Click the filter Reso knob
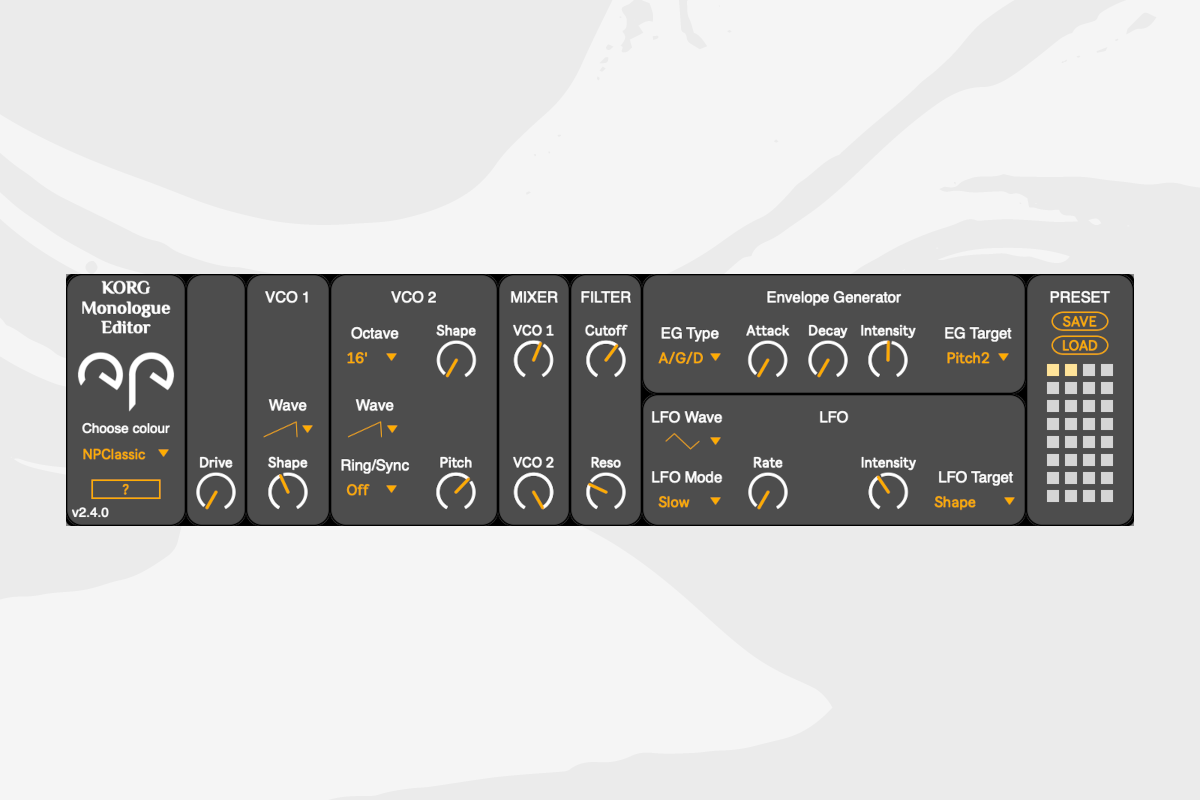The image size is (1200, 800). [605, 492]
